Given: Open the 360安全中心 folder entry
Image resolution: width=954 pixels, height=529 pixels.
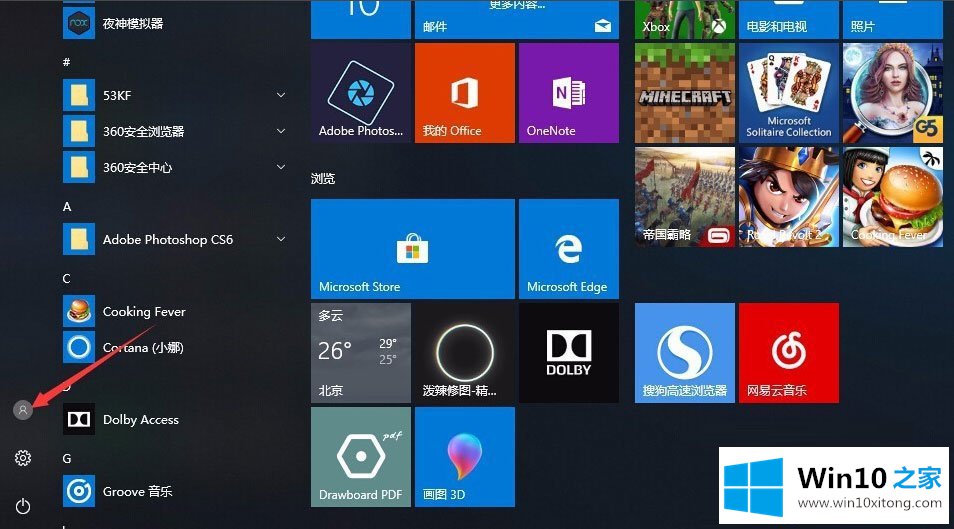Looking at the screenshot, I should pos(175,167).
